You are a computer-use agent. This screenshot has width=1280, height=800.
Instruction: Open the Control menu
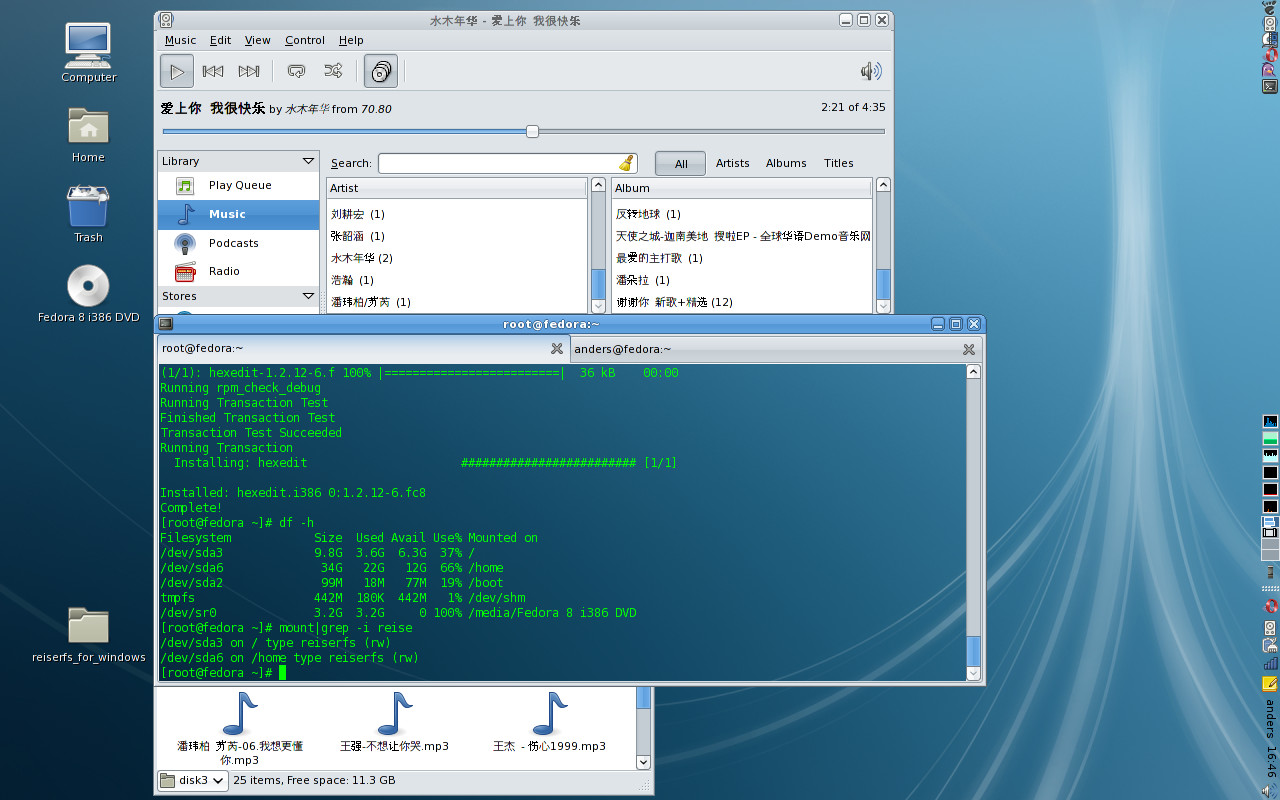[x=305, y=40]
